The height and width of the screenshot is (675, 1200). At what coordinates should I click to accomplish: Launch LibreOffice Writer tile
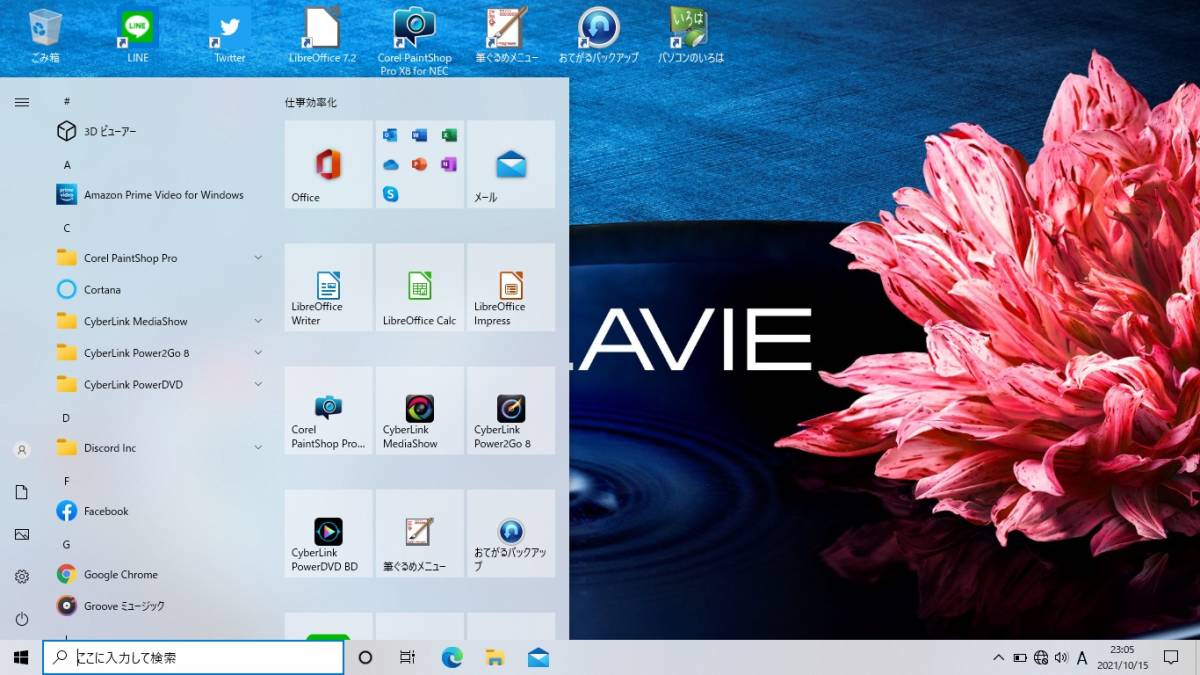click(x=328, y=287)
